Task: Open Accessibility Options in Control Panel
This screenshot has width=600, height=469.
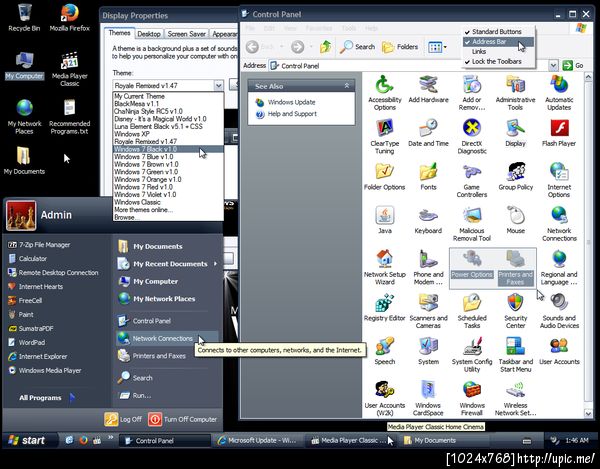Action: coord(385,93)
